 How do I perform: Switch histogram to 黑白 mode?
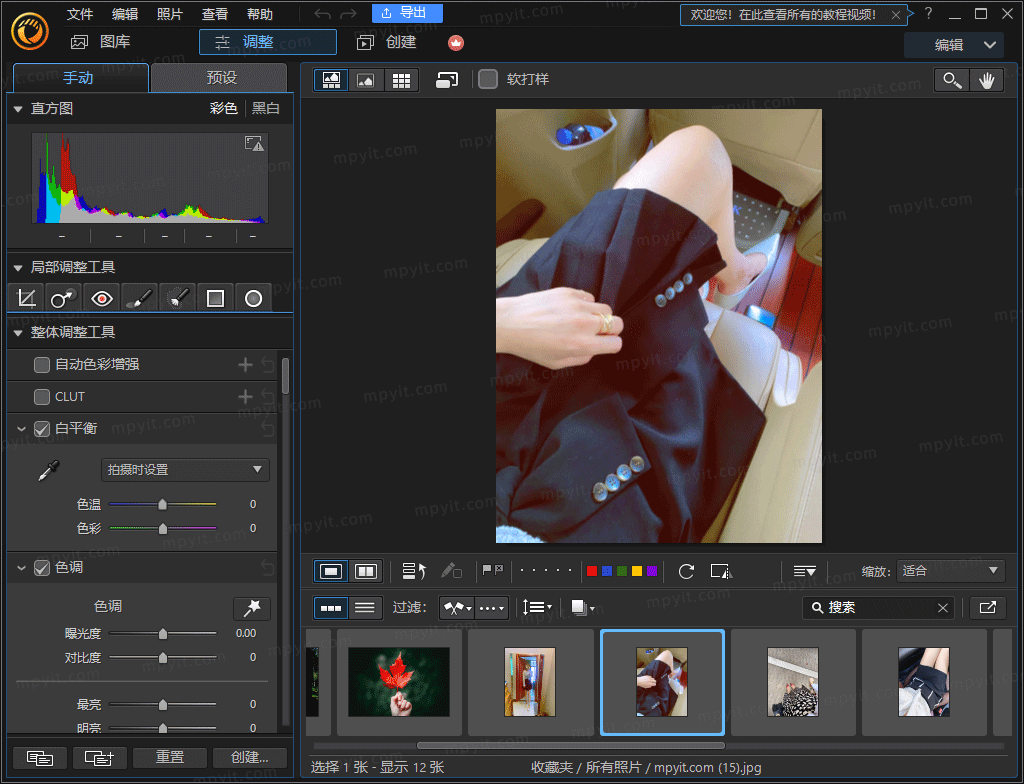click(x=266, y=108)
